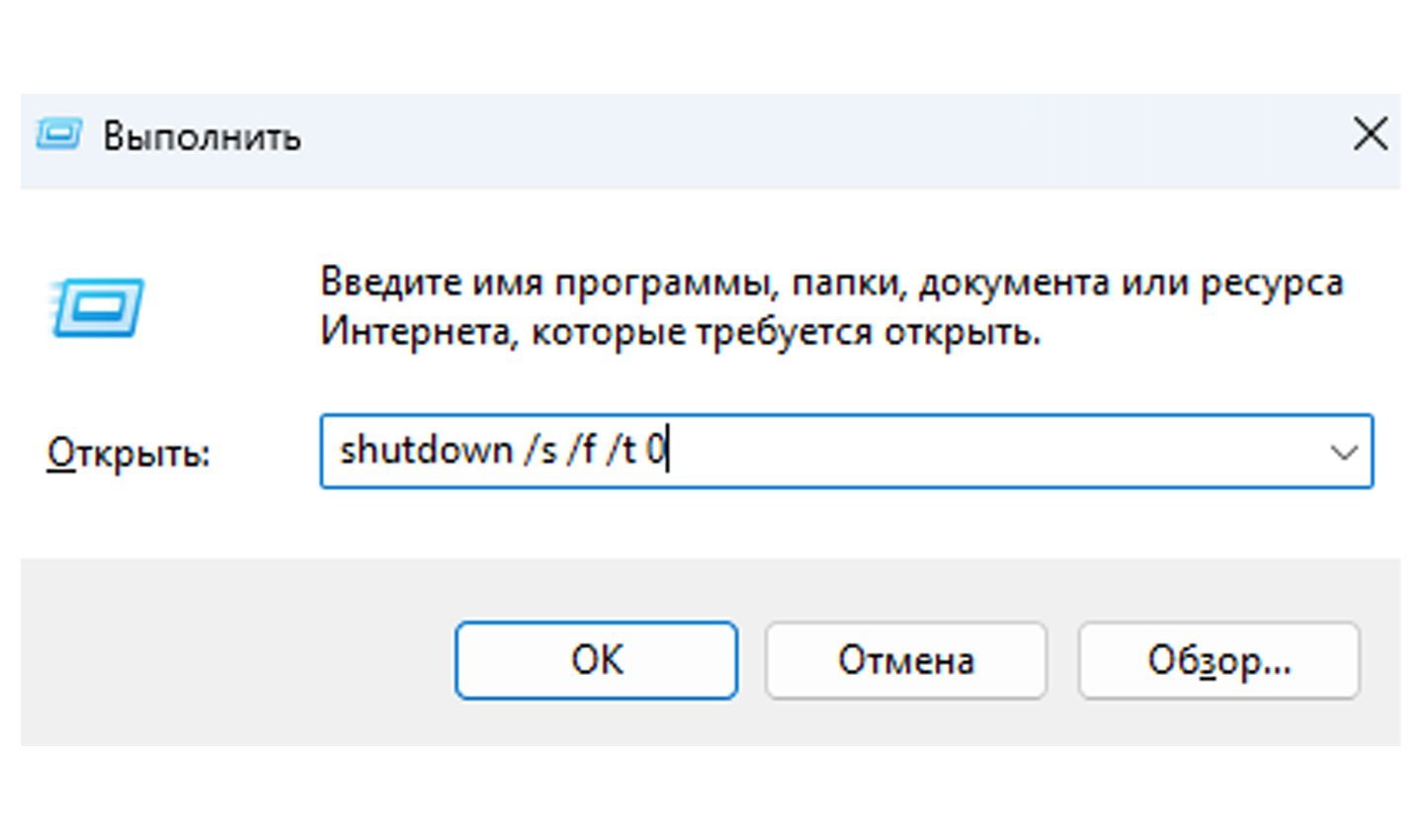Click gray footer area left of OK
1423x840 pixels.
237,652
